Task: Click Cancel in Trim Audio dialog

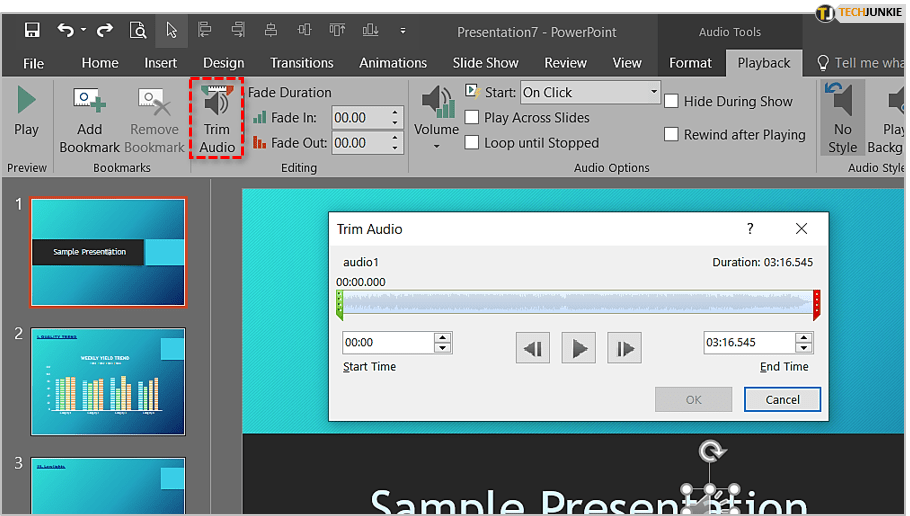Action: tap(782, 399)
